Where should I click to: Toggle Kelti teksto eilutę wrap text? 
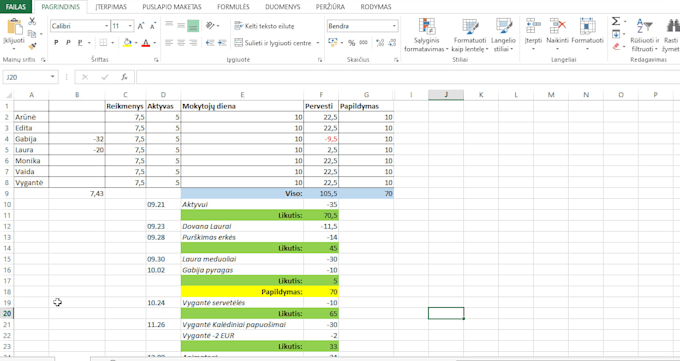tap(264, 26)
